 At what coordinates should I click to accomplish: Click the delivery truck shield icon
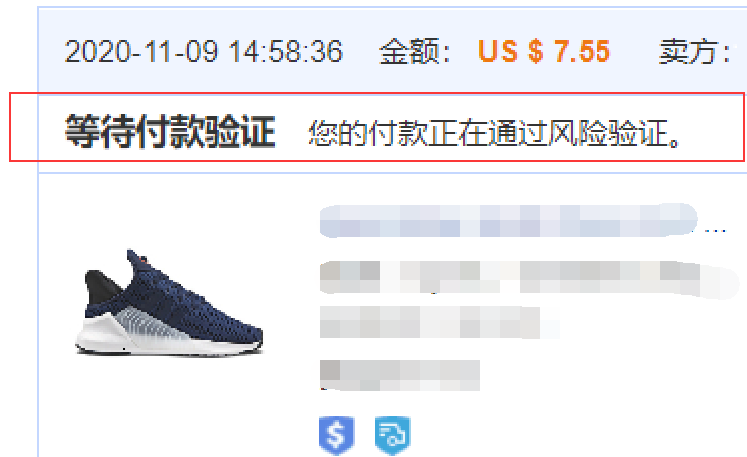(x=392, y=436)
